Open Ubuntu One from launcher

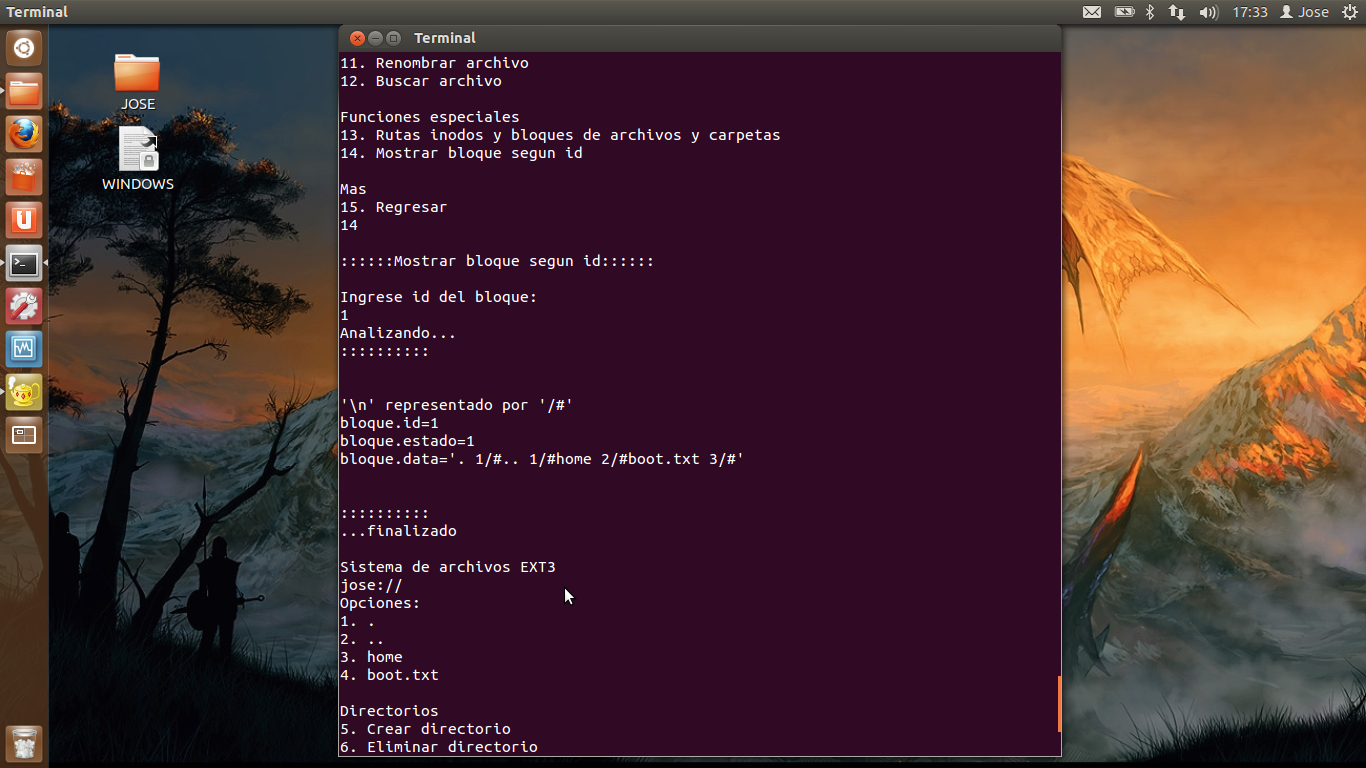pos(24,221)
